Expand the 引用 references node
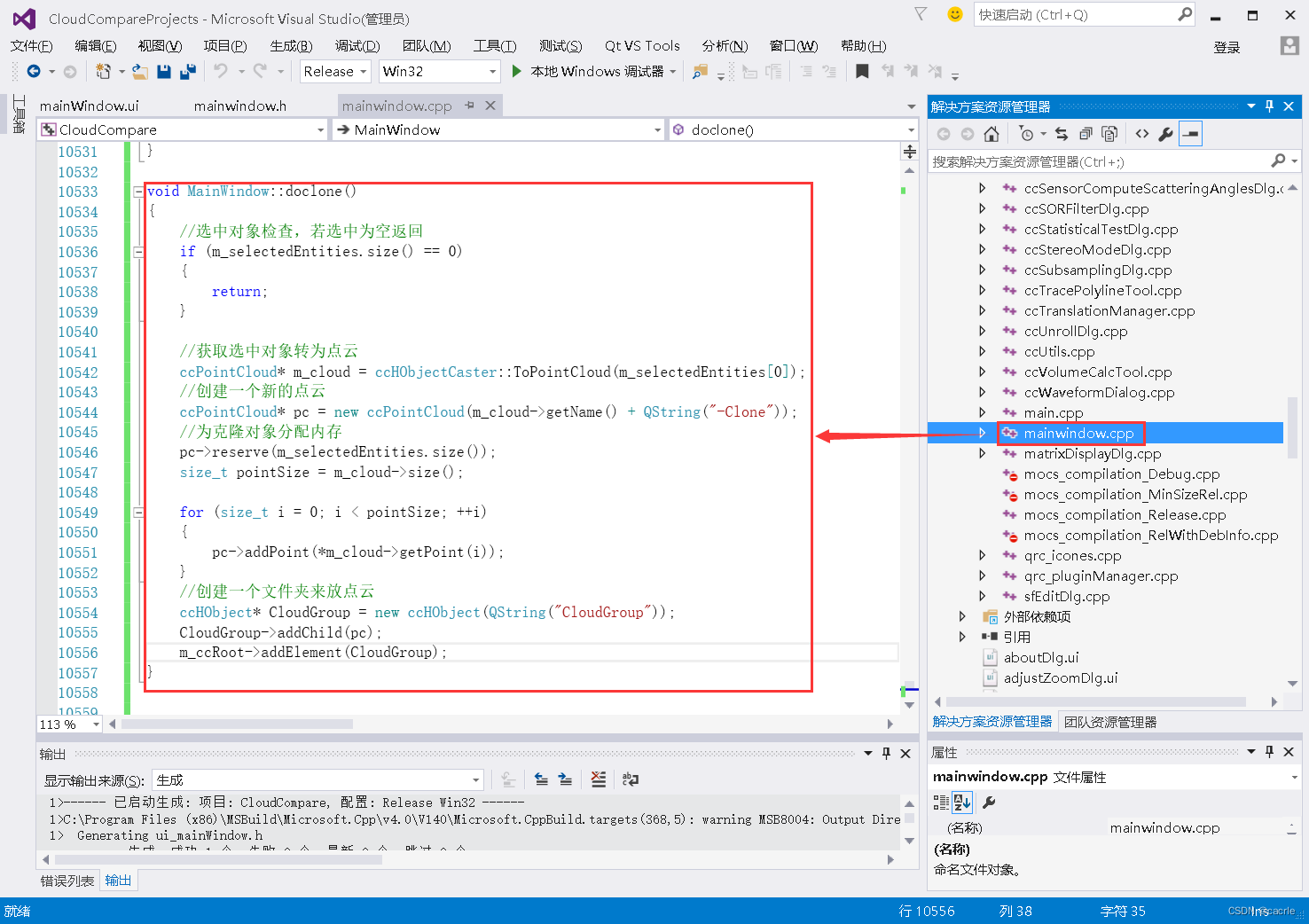1309x924 pixels. 962,637
